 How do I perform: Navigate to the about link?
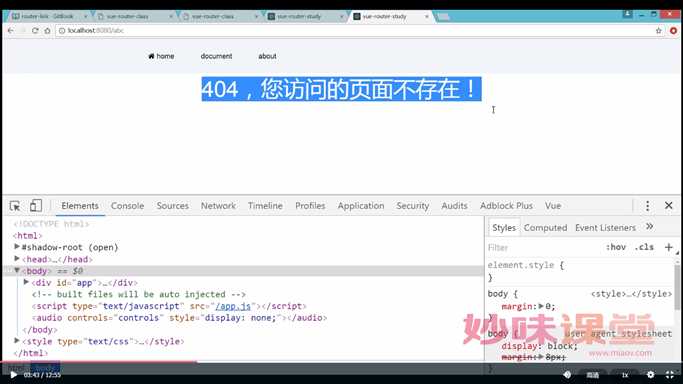pyautogui.click(x=267, y=56)
